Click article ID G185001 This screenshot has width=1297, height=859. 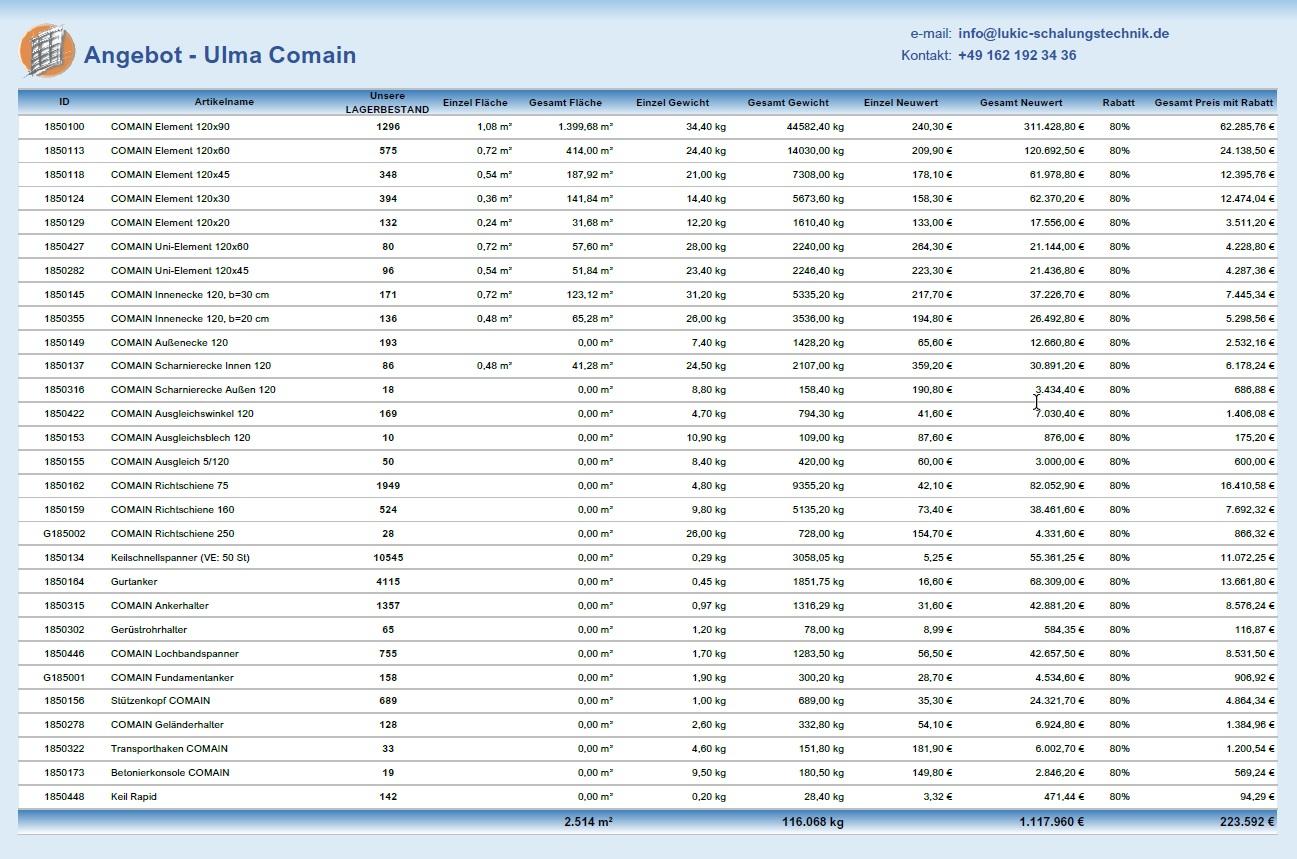click(x=64, y=677)
